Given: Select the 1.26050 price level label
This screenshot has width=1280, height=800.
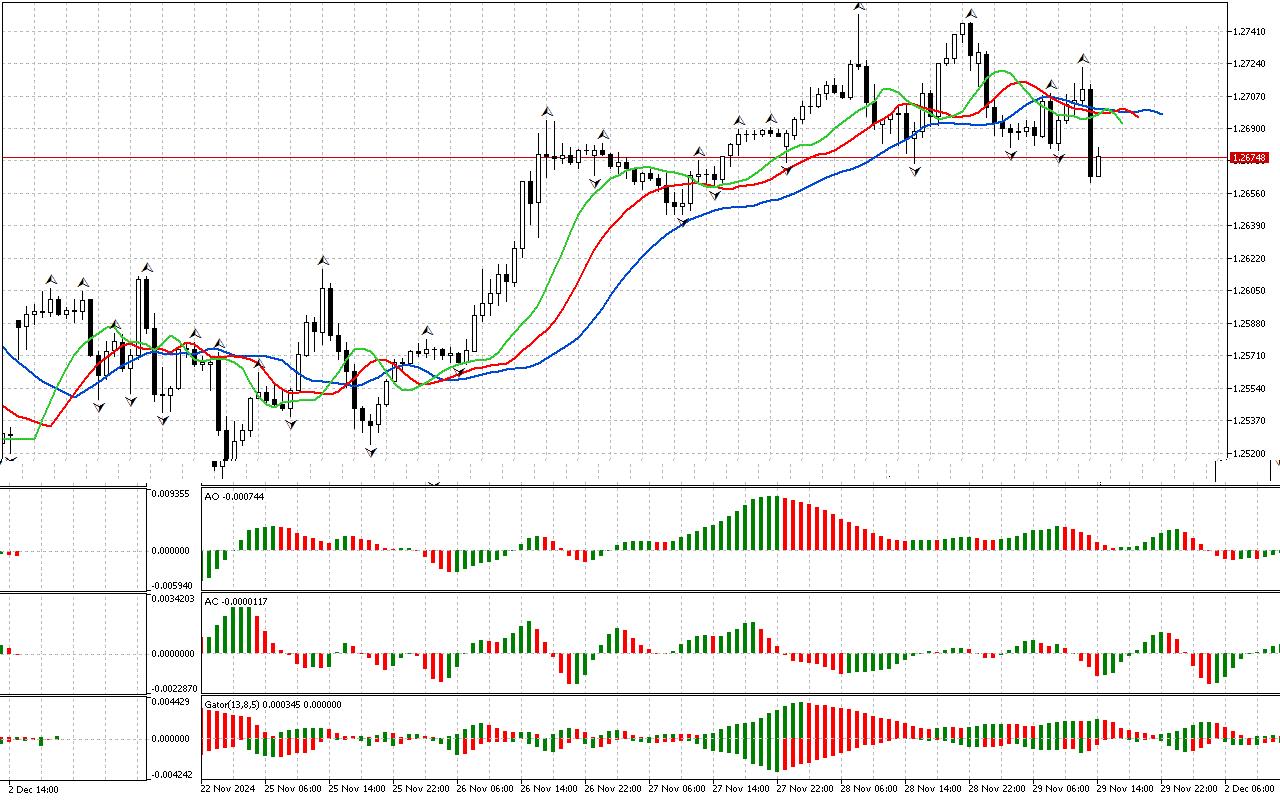Looking at the screenshot, I should [x=1251, y=291].
